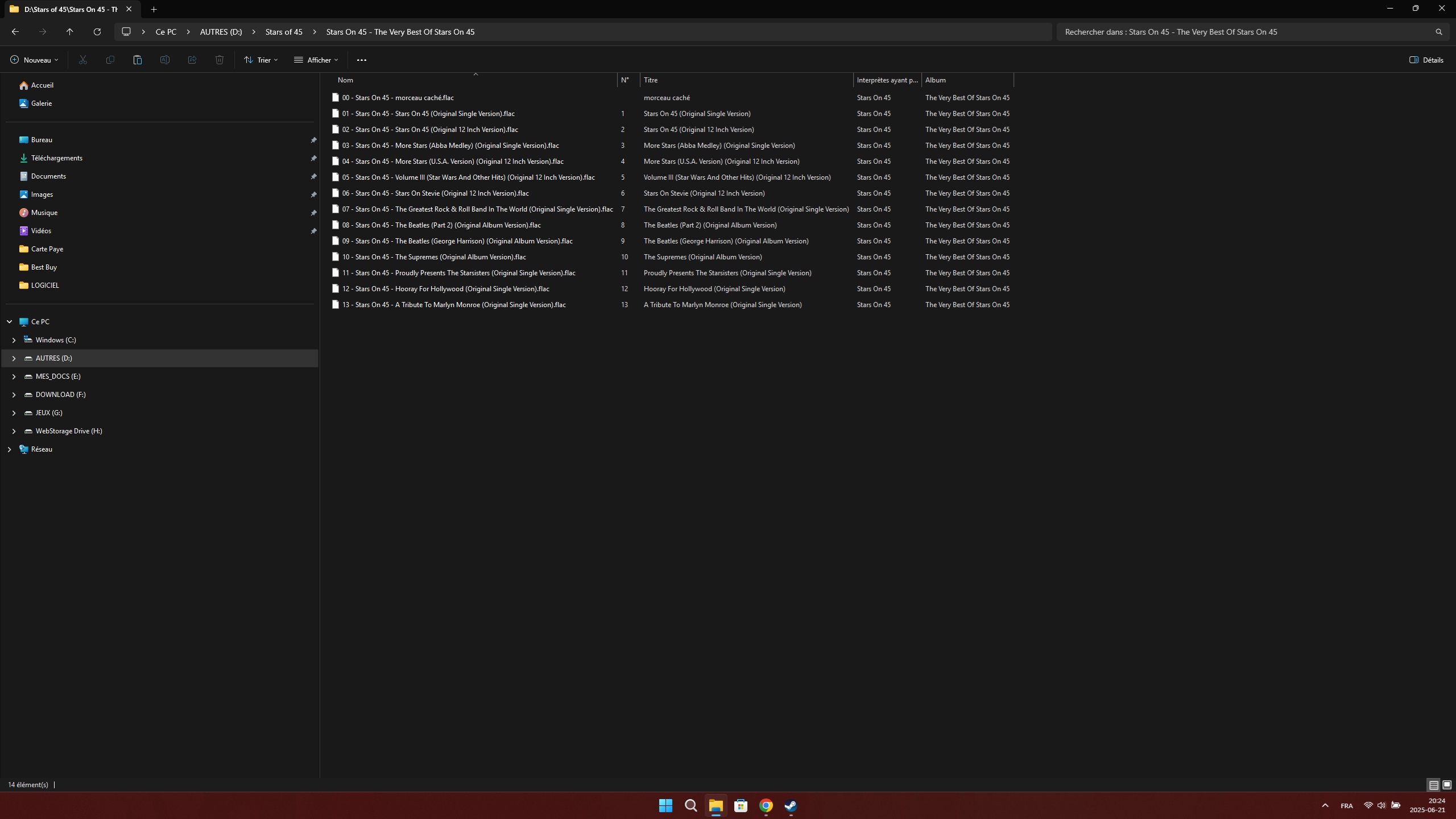The width and height of the screenshot is (1456, 819).
Task: Click the search magnifier icon
Action: point(1439,32)
